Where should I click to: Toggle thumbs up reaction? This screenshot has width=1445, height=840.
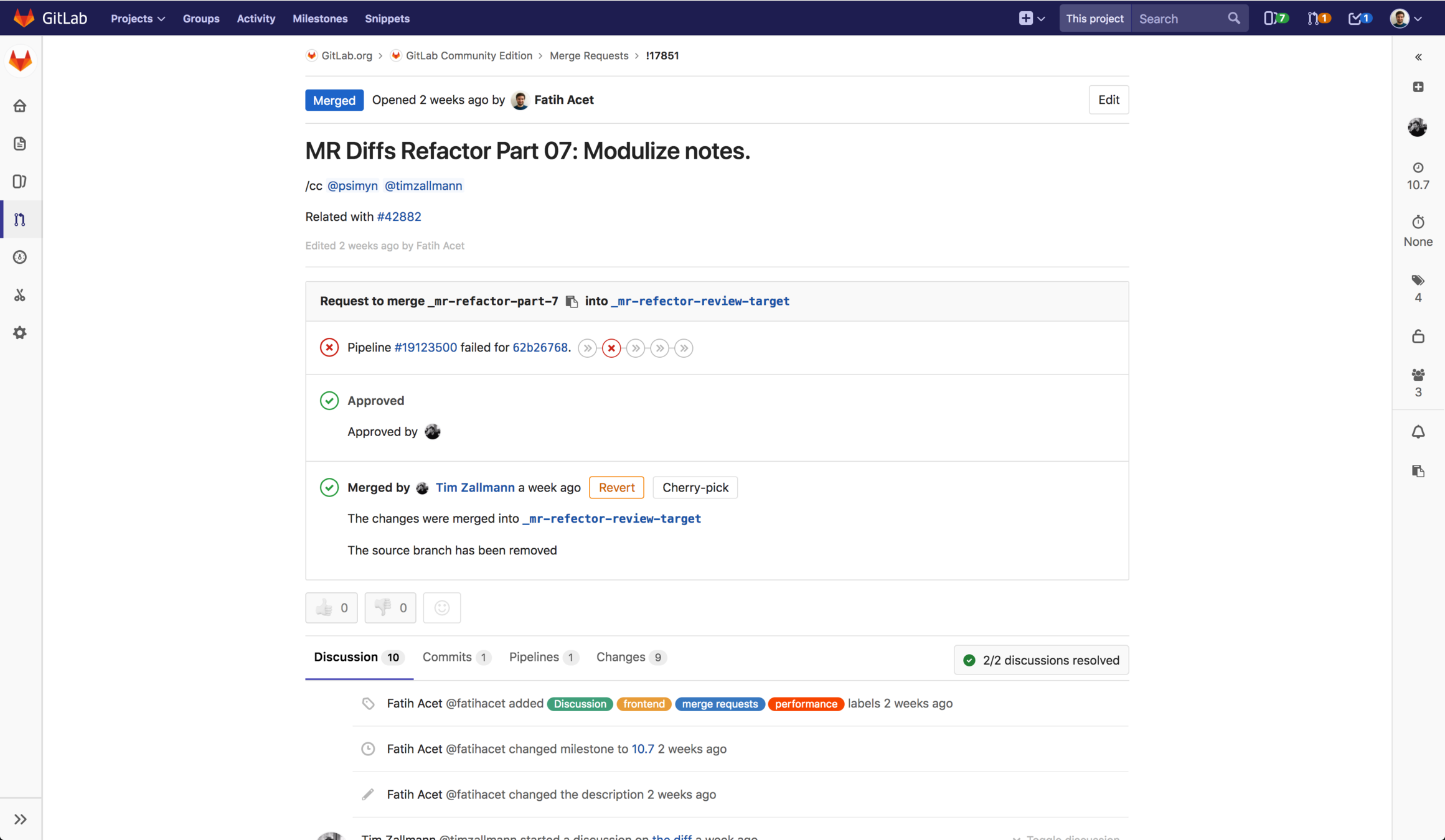pyautogui.click(x=331, y=607)
